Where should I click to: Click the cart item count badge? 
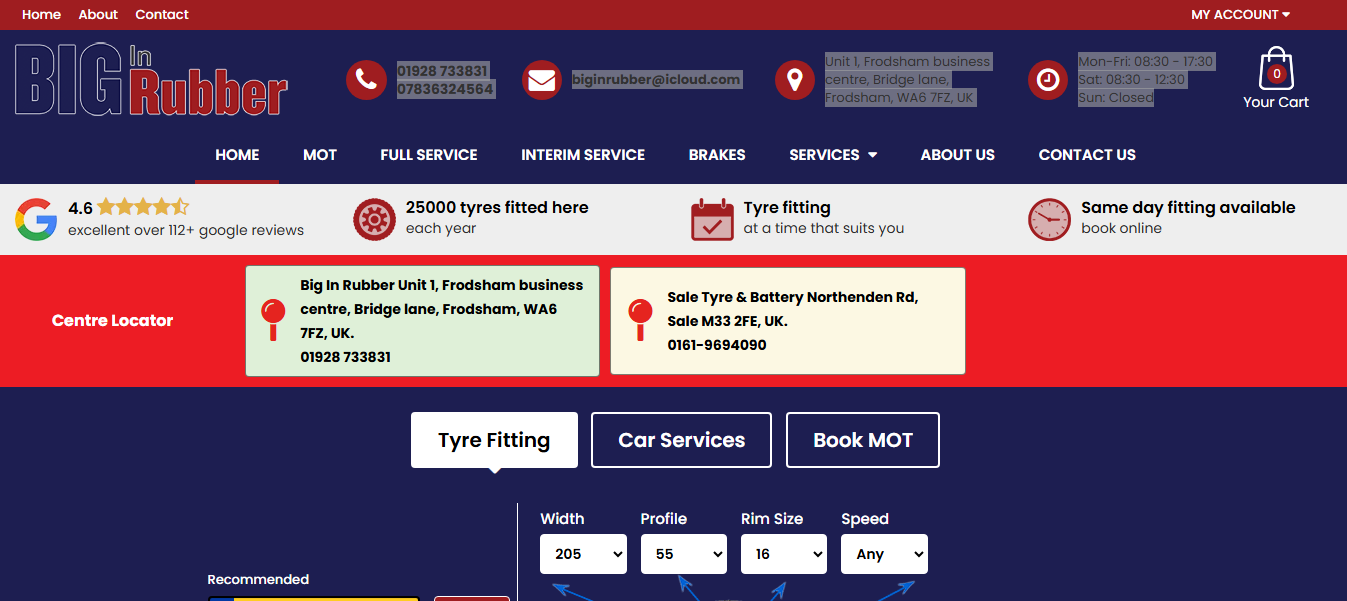[x=1277, y=73]
